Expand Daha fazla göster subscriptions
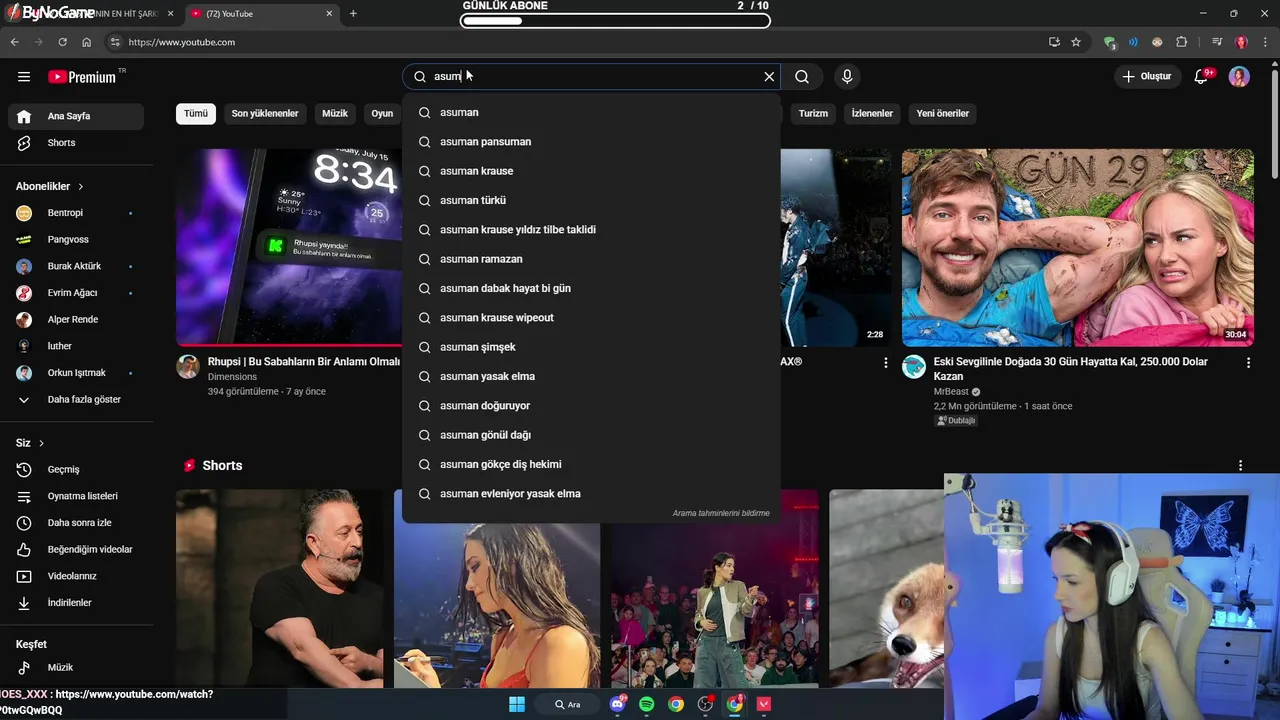The height and width of the screenshot is (720, 1280). click(76, 399)
